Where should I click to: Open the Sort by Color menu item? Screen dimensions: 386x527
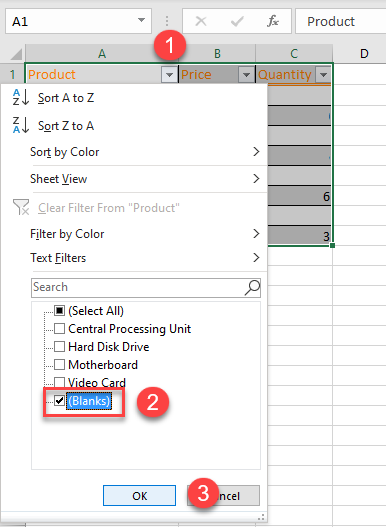click(x=134, y=152)
